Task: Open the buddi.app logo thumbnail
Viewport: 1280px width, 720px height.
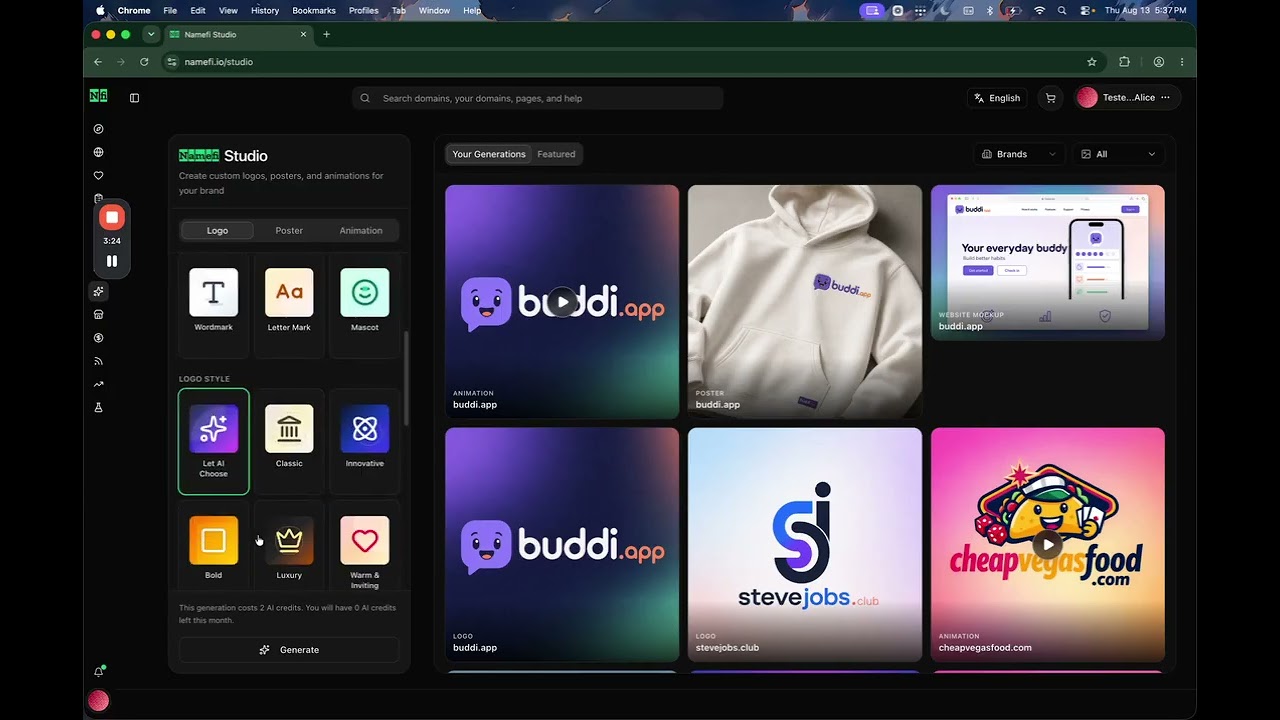Action: pyautogui.click(x=562, y=545)
